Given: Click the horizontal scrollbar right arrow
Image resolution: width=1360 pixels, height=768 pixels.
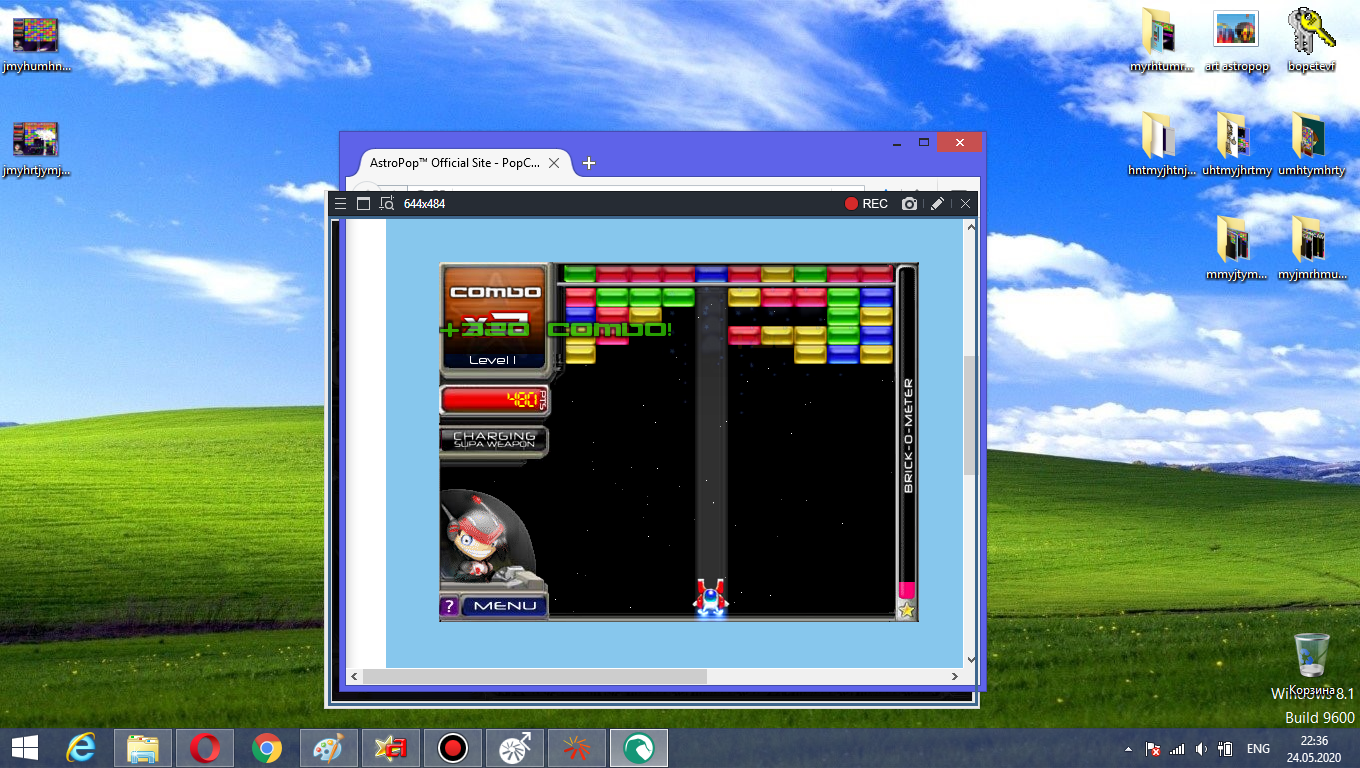Looking at the screenshot, I should tap(955, 677).
